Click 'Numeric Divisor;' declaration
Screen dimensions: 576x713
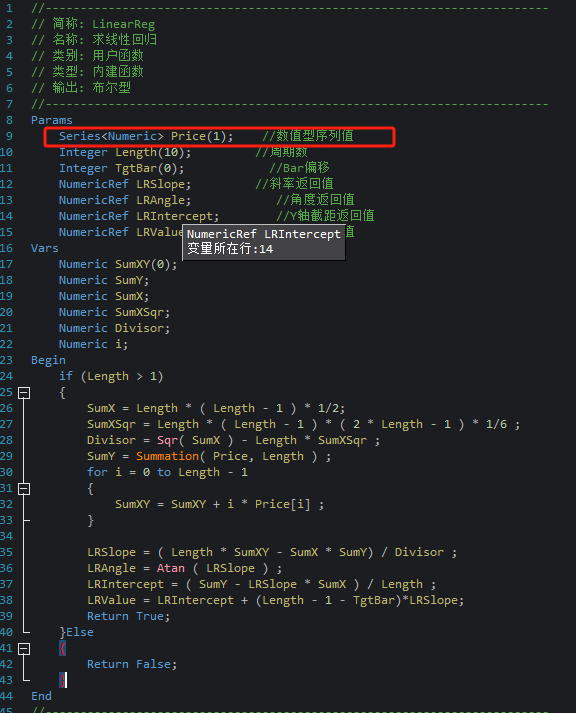pos(114,328)
